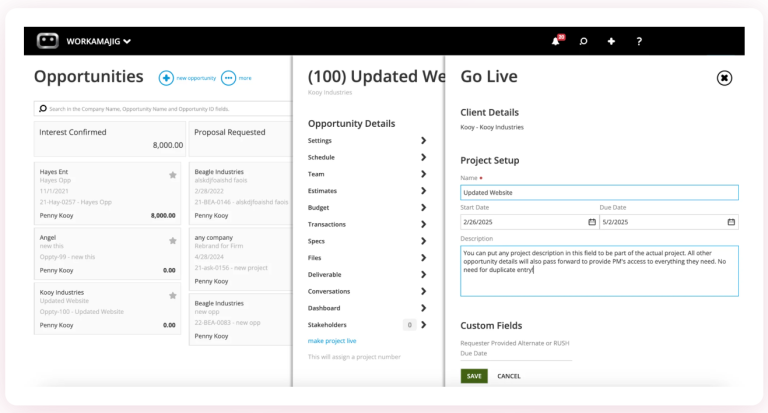Click the green SAVE button

[x=474, y=376]
